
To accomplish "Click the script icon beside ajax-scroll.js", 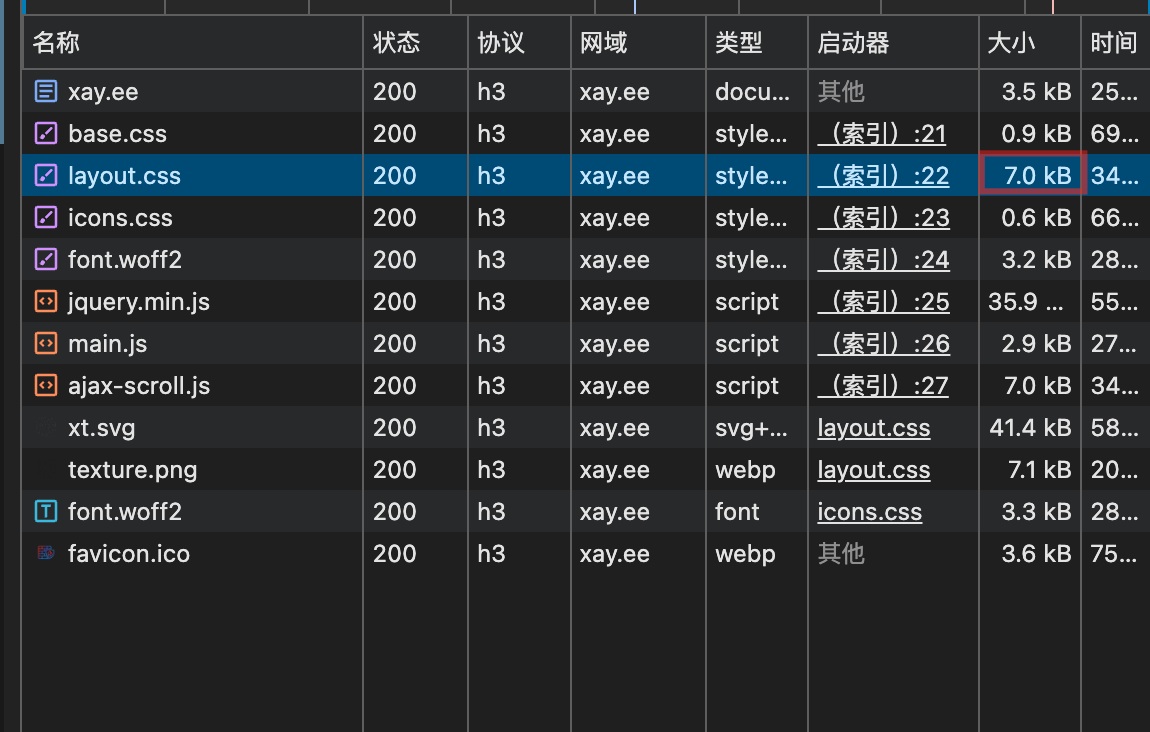I will pyautogui.click(x=45, y=385).
